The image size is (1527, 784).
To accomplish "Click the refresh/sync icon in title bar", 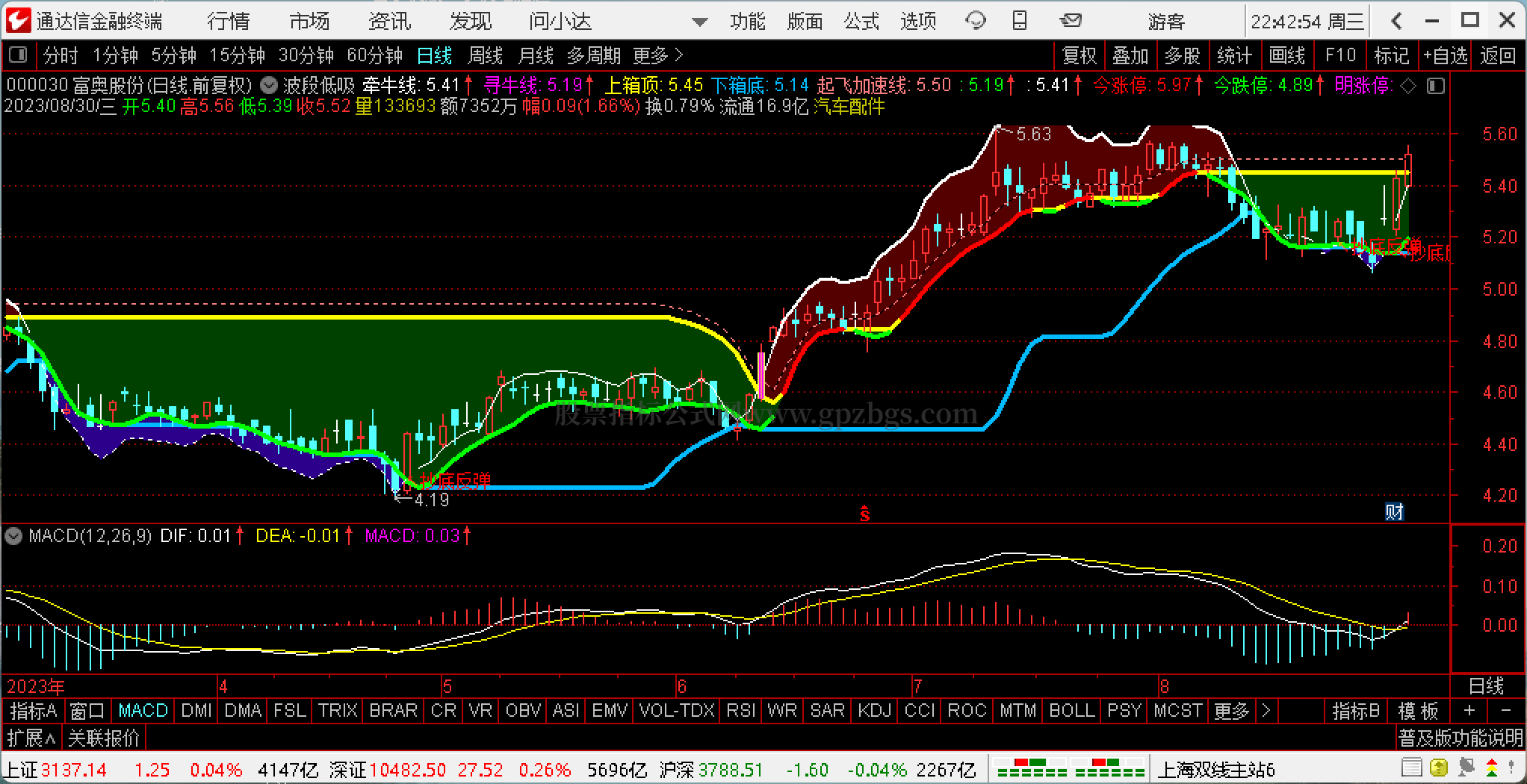I will click(x=976, y=21).
